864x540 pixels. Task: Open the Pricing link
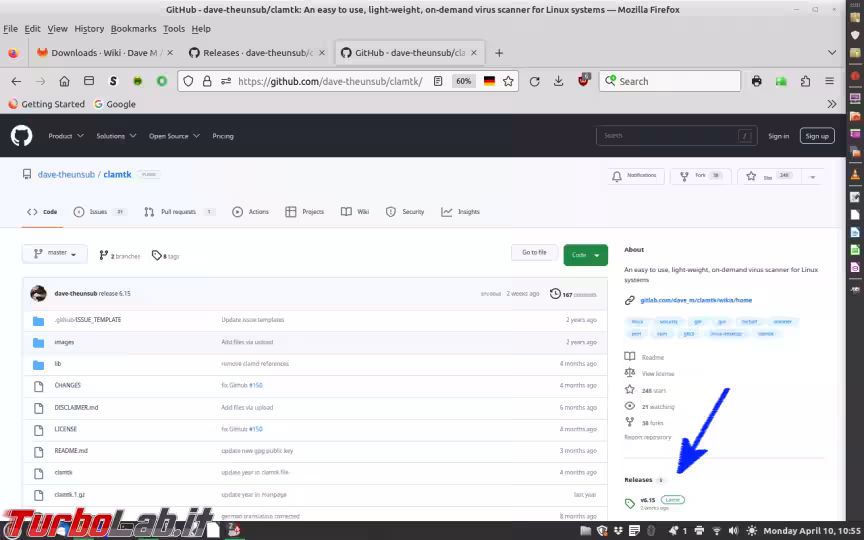(223, 136)
